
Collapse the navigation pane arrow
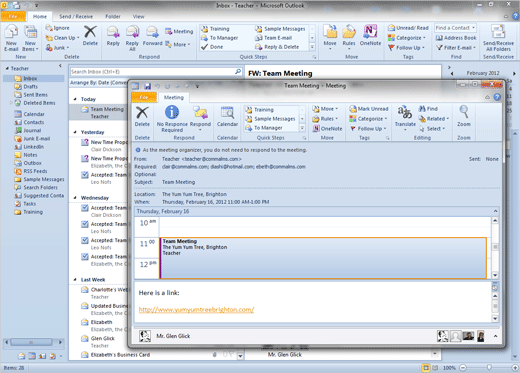60,66
